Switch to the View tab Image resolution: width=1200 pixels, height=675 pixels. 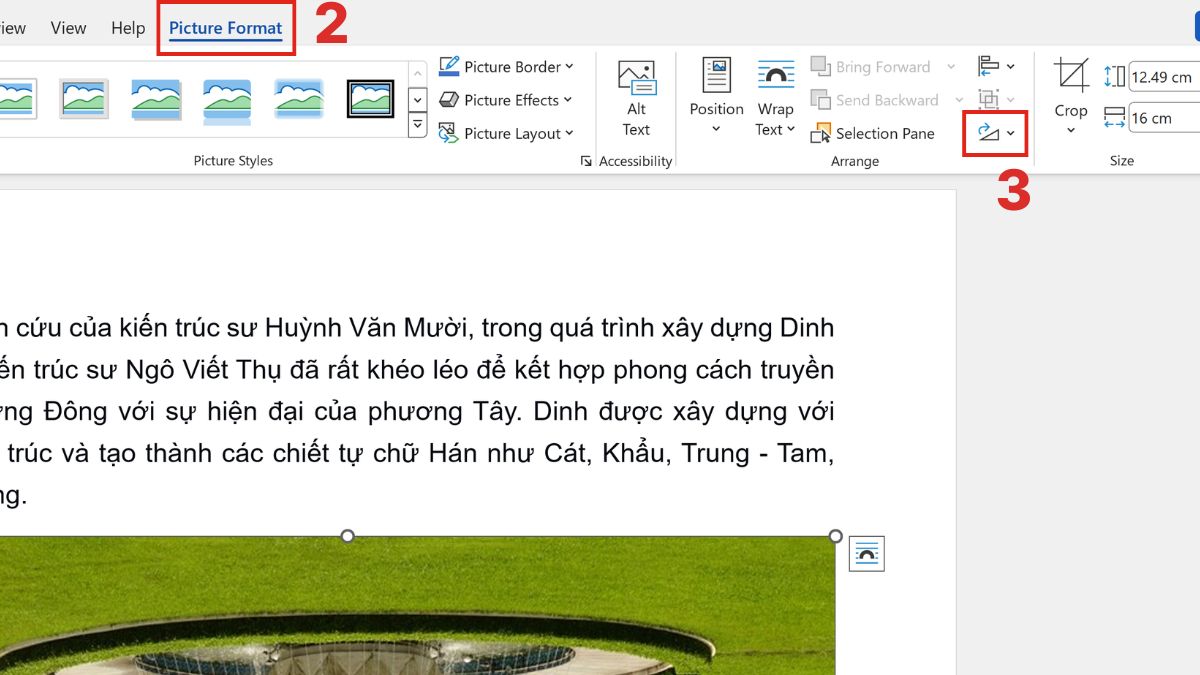(x=68, y=28)
